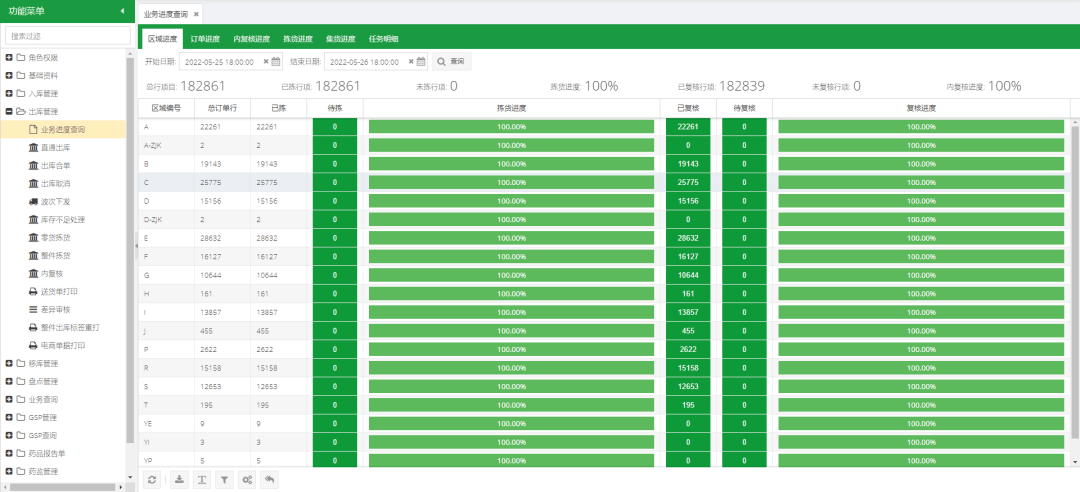Close the 业务进度查询 tab
The width and height of the screenshot is (1080, 492).
(196, 14)
